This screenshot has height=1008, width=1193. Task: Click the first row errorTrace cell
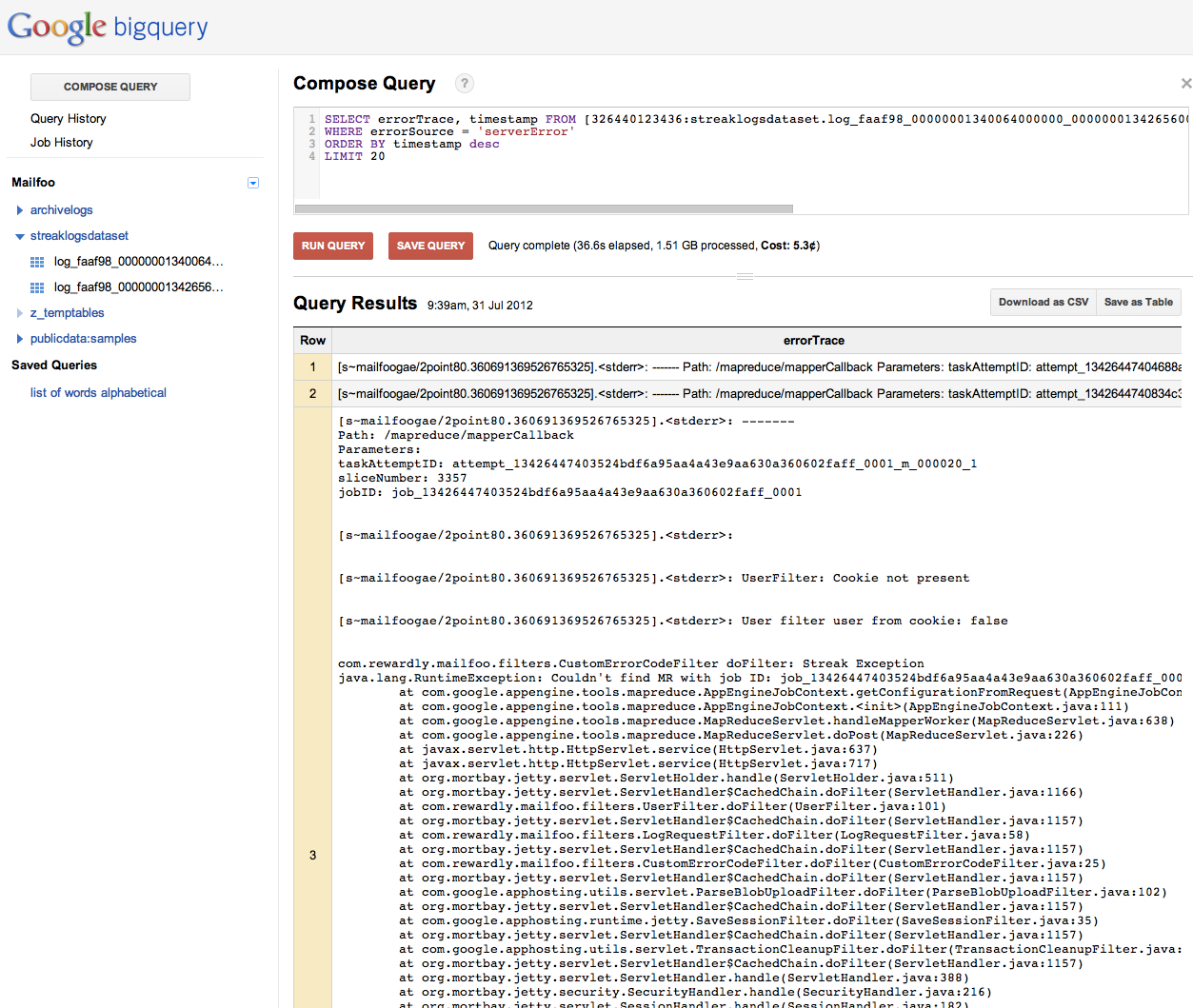tap(757, 367)
